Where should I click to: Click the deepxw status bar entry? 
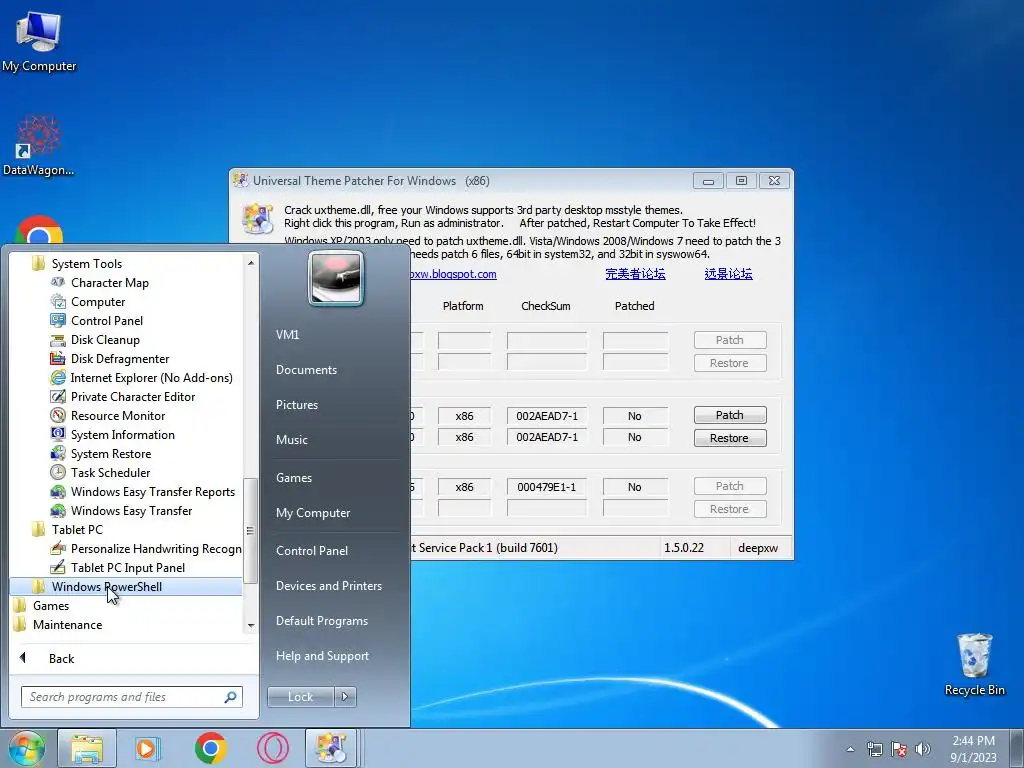(x=758, y=548)
